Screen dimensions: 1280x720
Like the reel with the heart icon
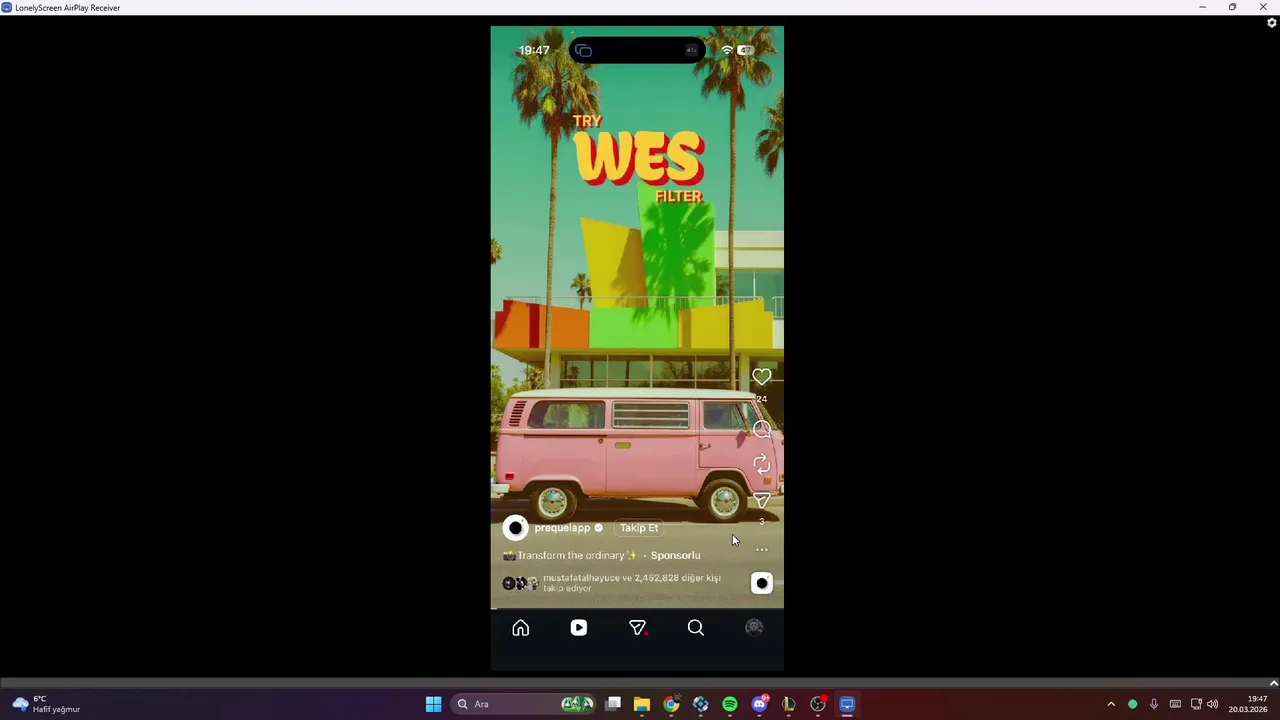point(762,377)
